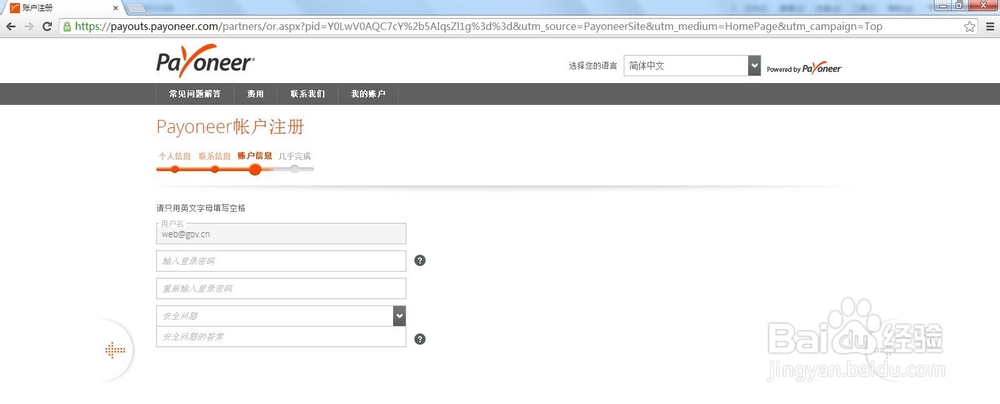Focus the 安全问题的答案 field
1000x404 pixels.
point(281,336)
